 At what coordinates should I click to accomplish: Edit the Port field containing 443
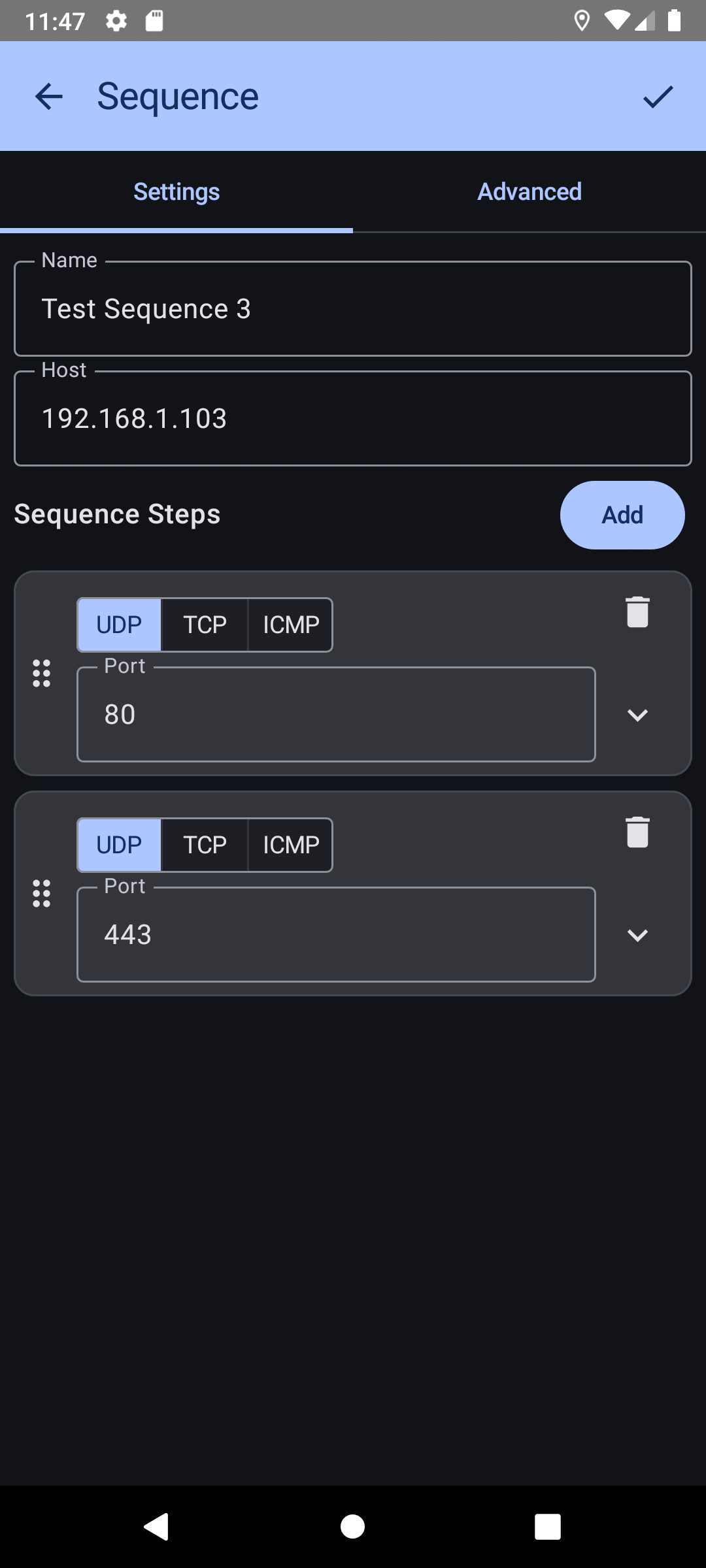(x=336, y=935)
